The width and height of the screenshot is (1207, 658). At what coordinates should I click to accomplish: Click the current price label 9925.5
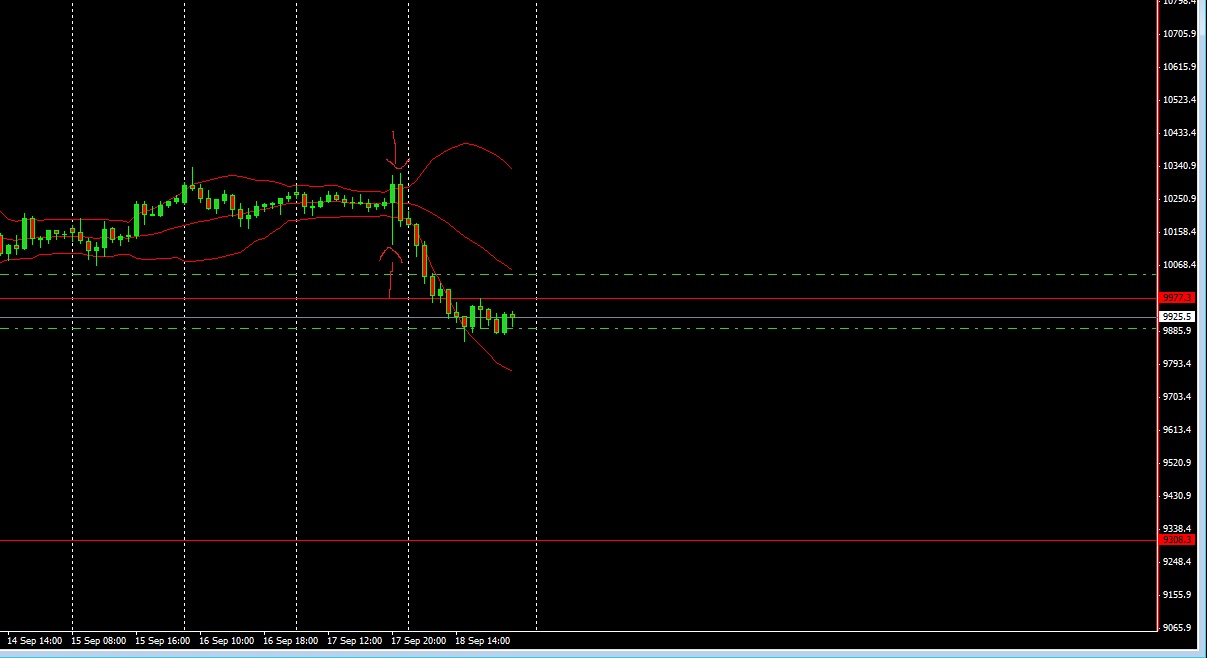point(1176,315)
